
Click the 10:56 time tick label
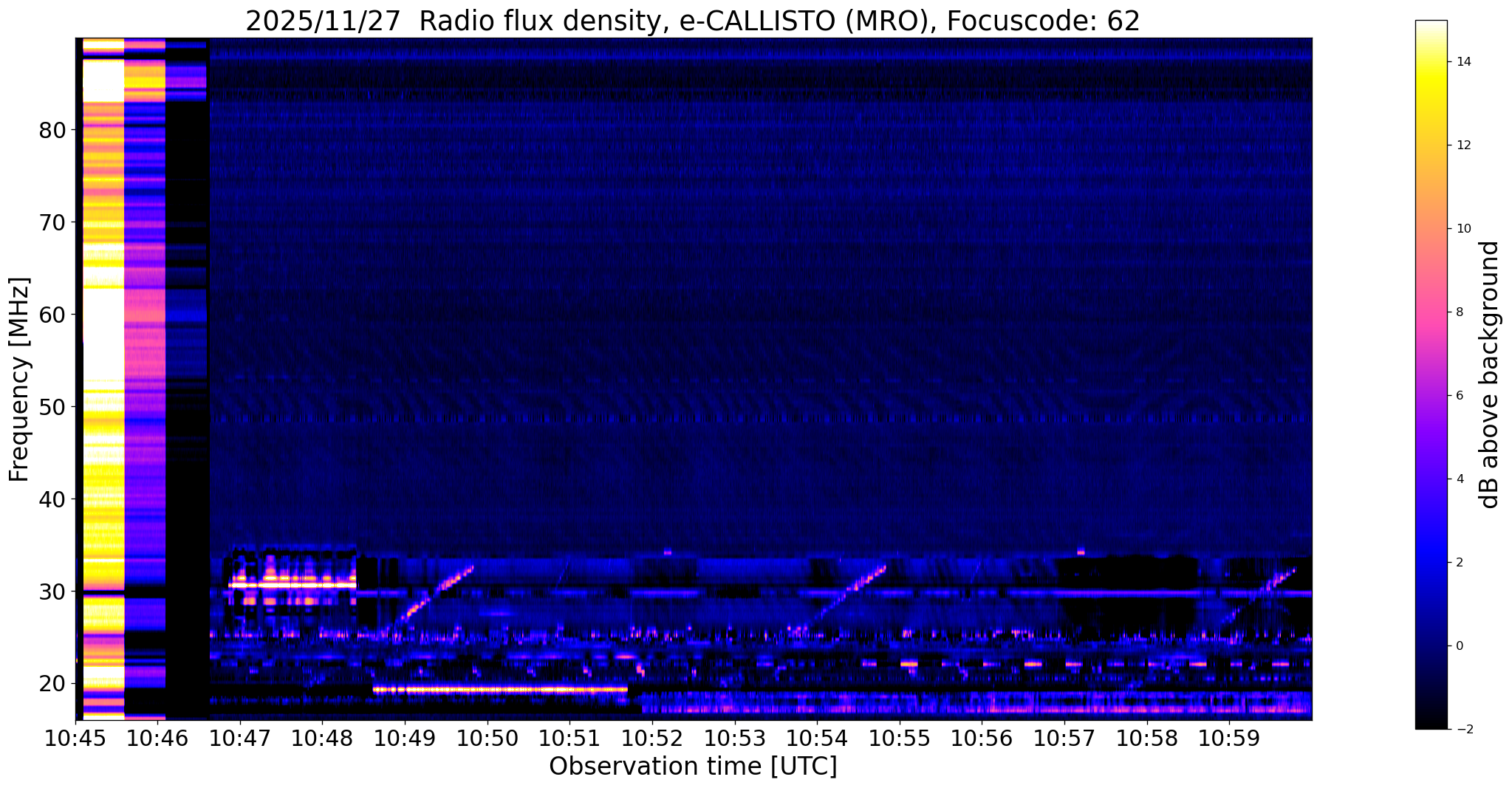click(x=982, y=739)
